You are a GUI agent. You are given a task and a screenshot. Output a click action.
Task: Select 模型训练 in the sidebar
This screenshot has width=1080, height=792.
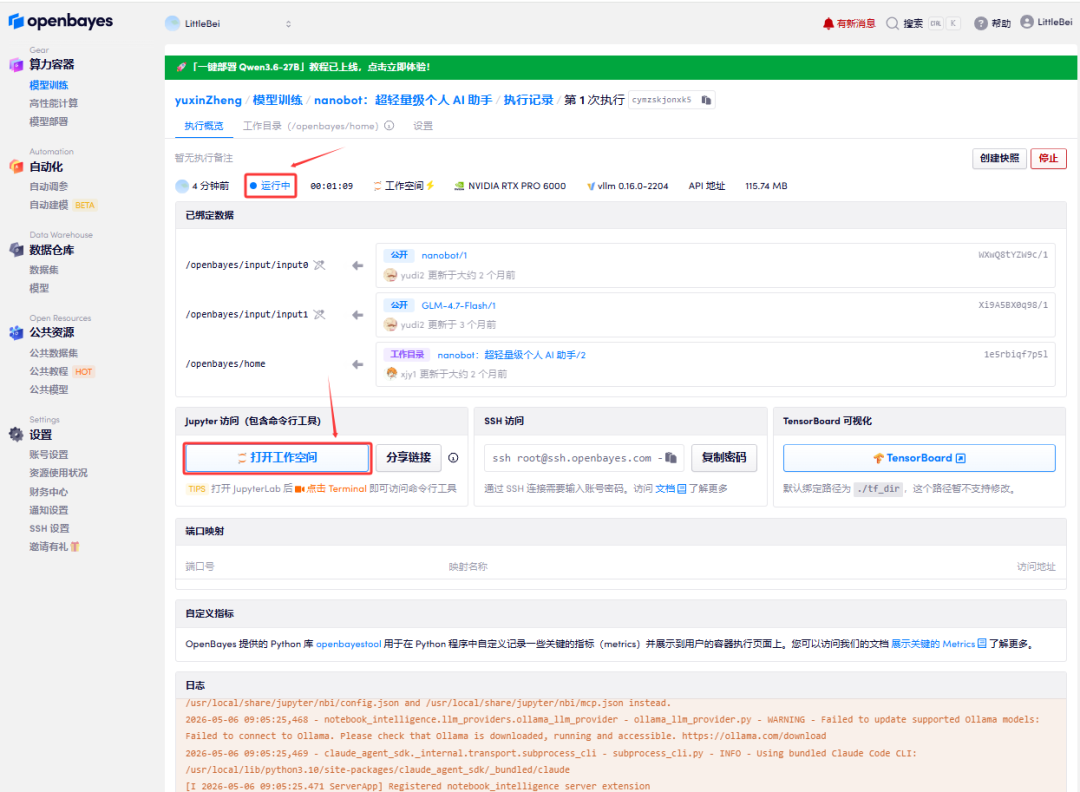[x=48, y=85]
